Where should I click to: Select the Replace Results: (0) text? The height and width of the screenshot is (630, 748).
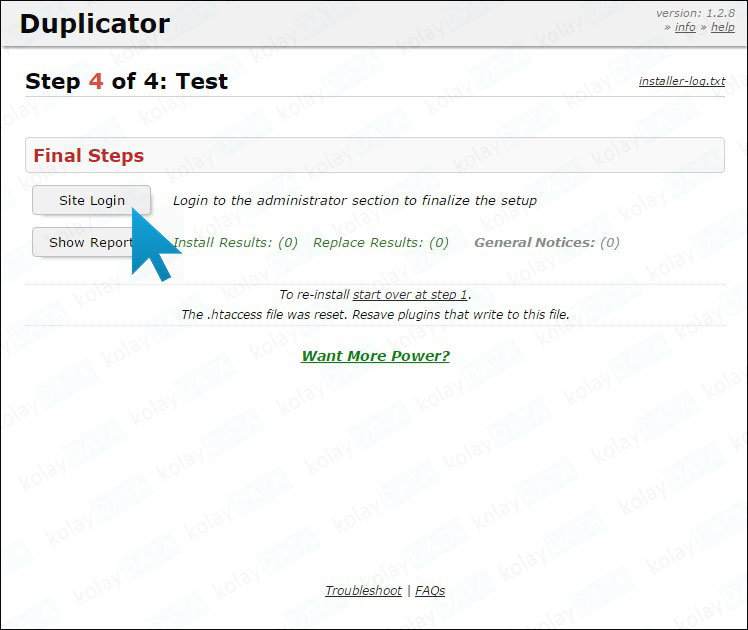(x=381, y=243)
